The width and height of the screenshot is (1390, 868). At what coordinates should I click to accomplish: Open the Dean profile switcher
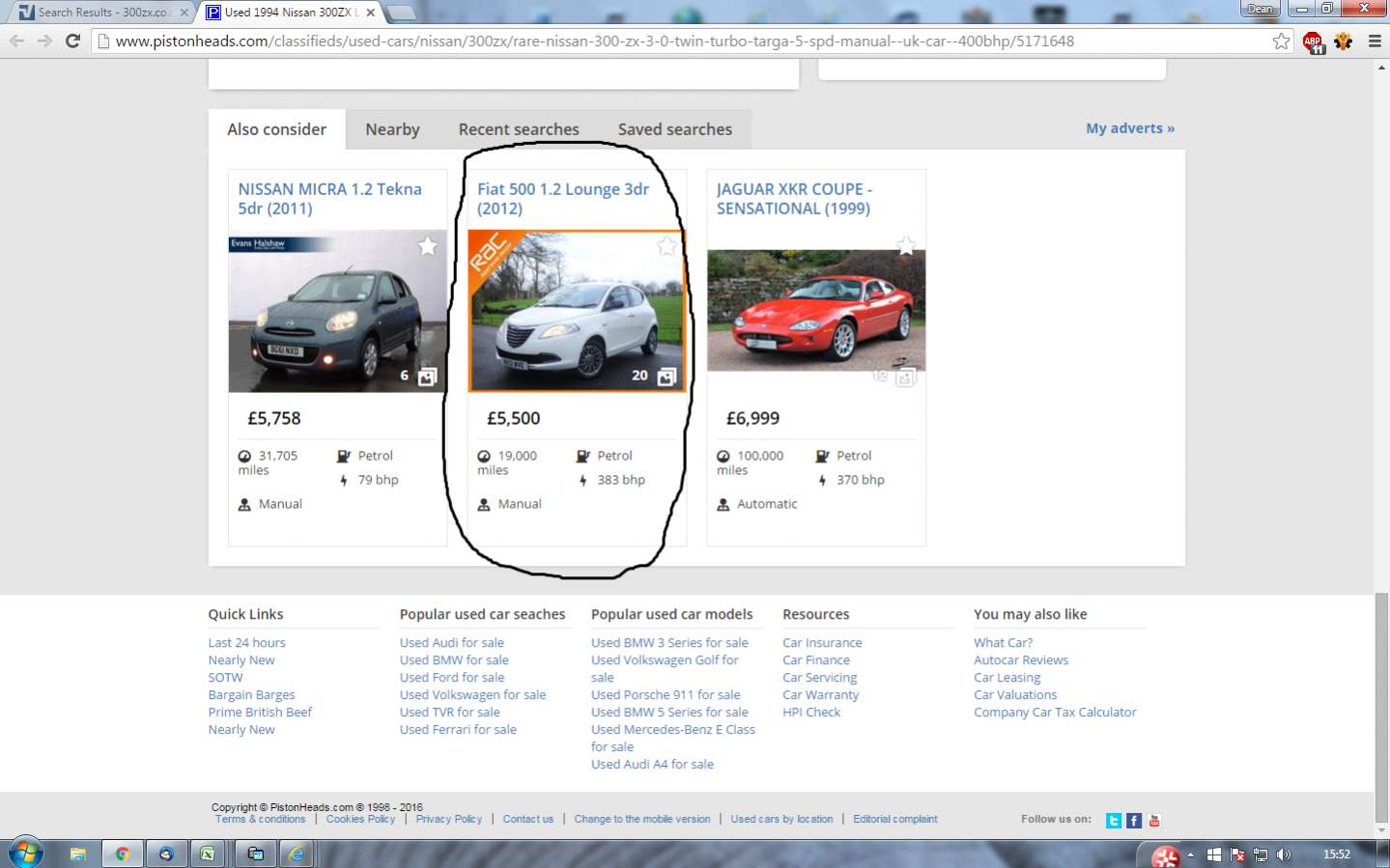click(x=1260, y=10)
